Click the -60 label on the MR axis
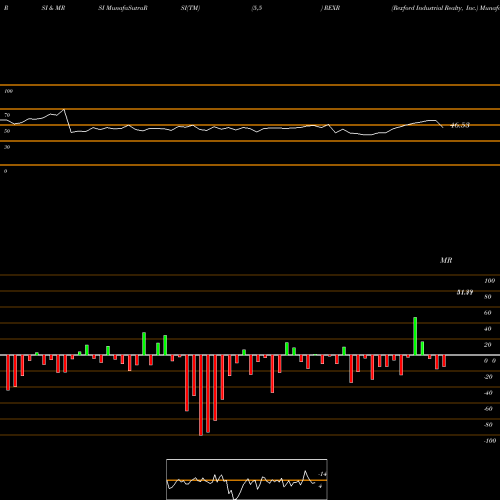Image resolution: width=500 pixels, height=500 pixels. click(x=488, y=409)
